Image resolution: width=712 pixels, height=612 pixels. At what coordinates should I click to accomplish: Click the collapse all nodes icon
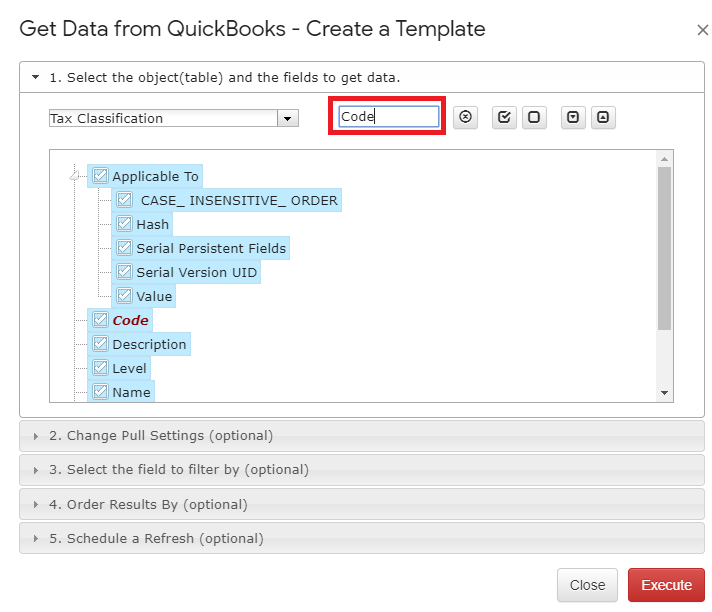pyautogui.click(x=603, y=118)
